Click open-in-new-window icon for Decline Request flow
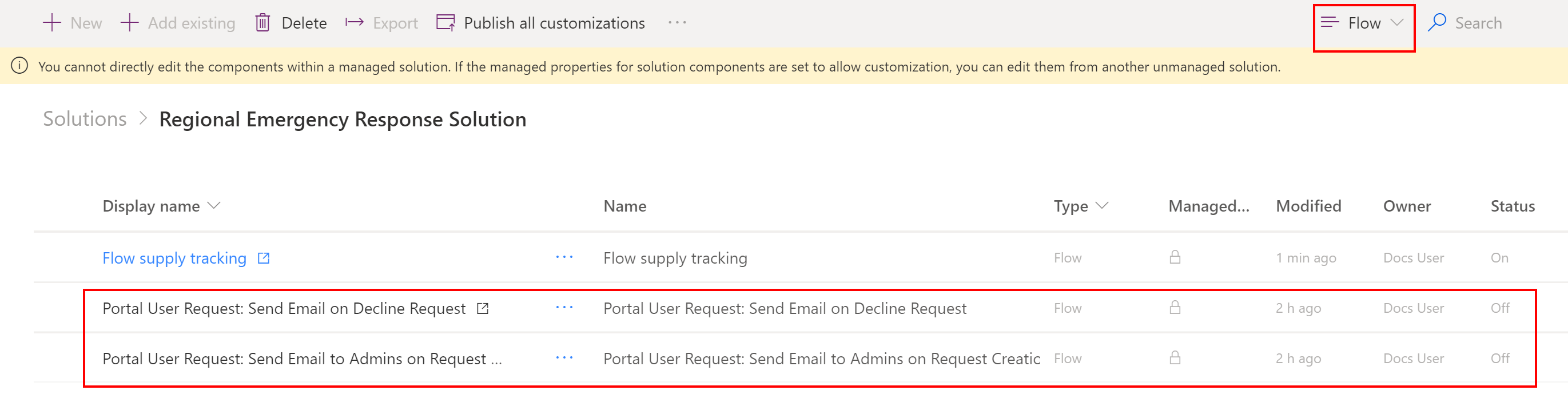This screenshot has width=1568, height=402. click(483, 309)
